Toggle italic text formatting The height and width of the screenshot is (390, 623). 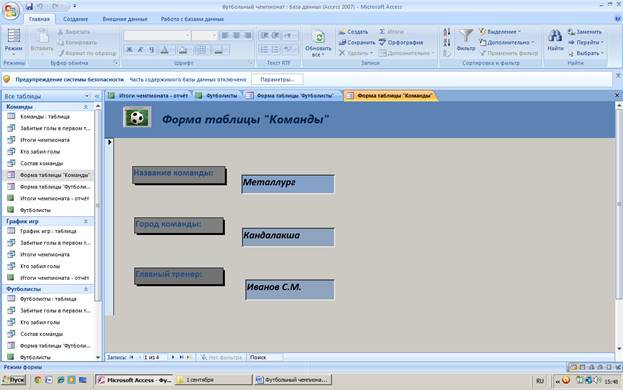141,50
